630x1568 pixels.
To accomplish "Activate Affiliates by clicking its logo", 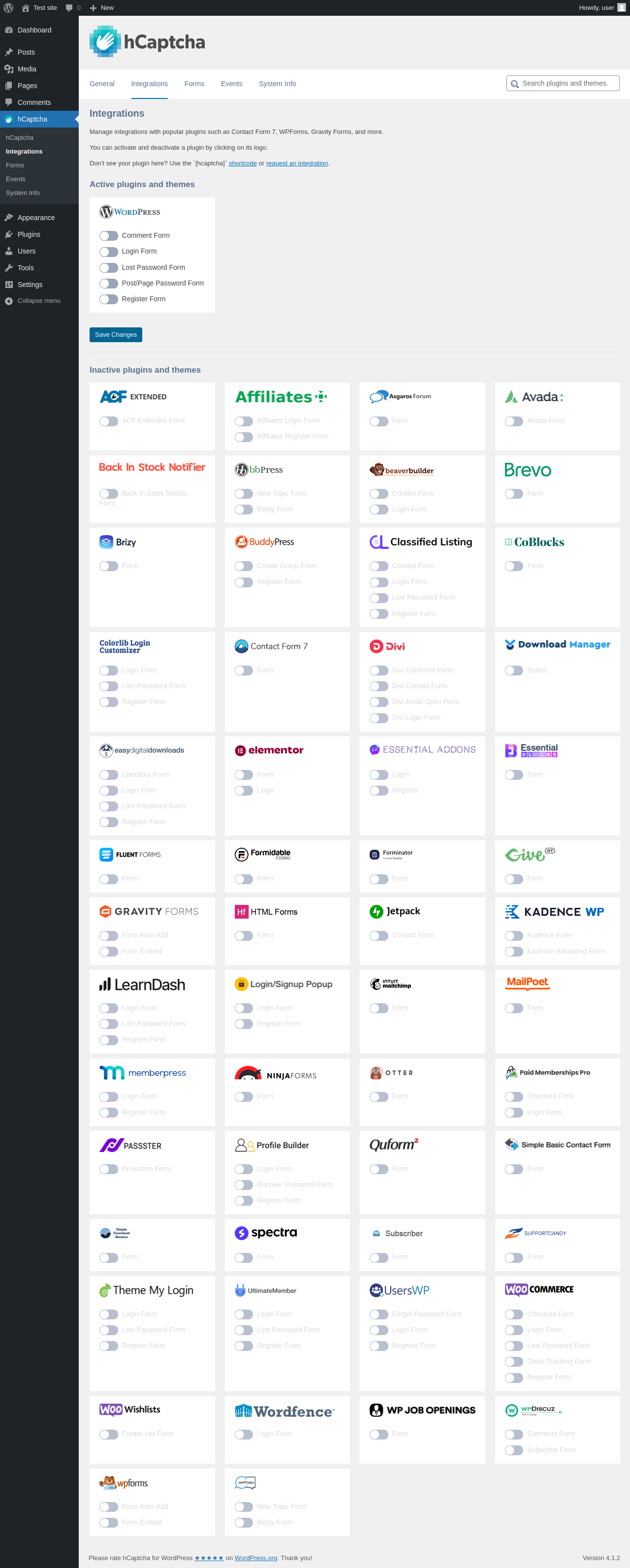I will pyautogui.click(x=281, y=397).
